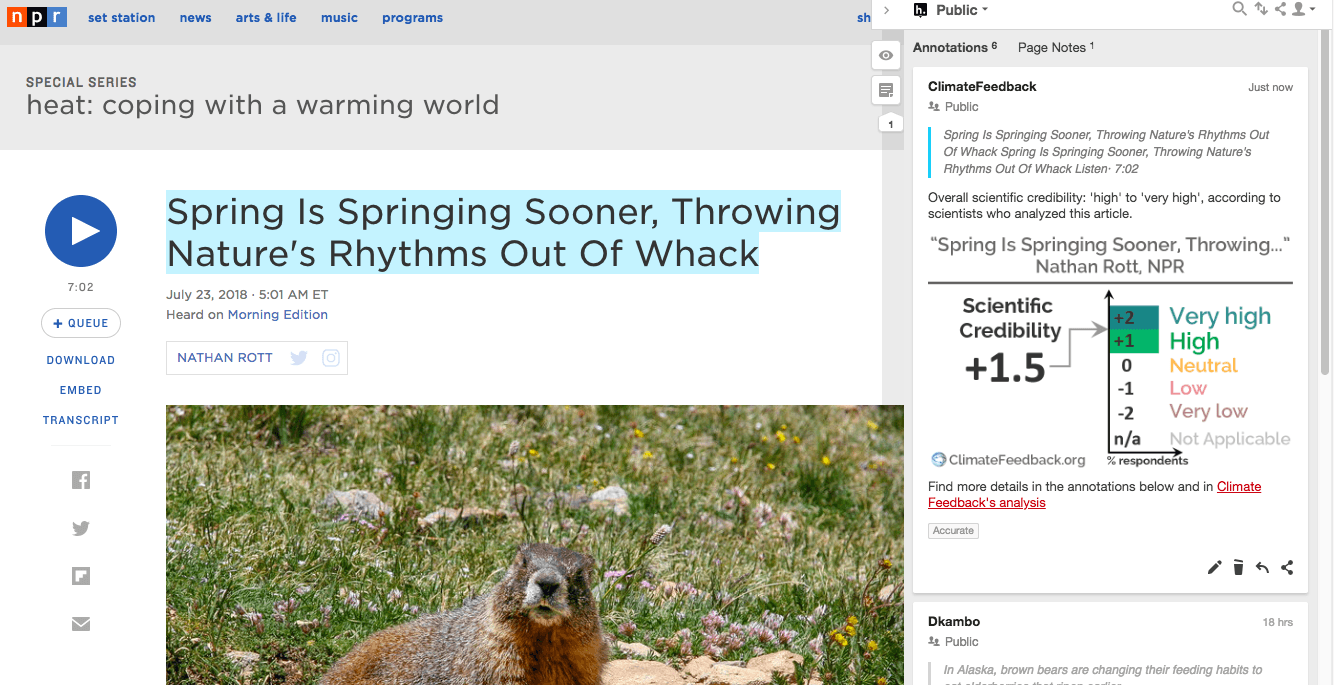Click the Accurate tag
Image resolution: width=1334 pixels, height=685 pixels.
953,531
